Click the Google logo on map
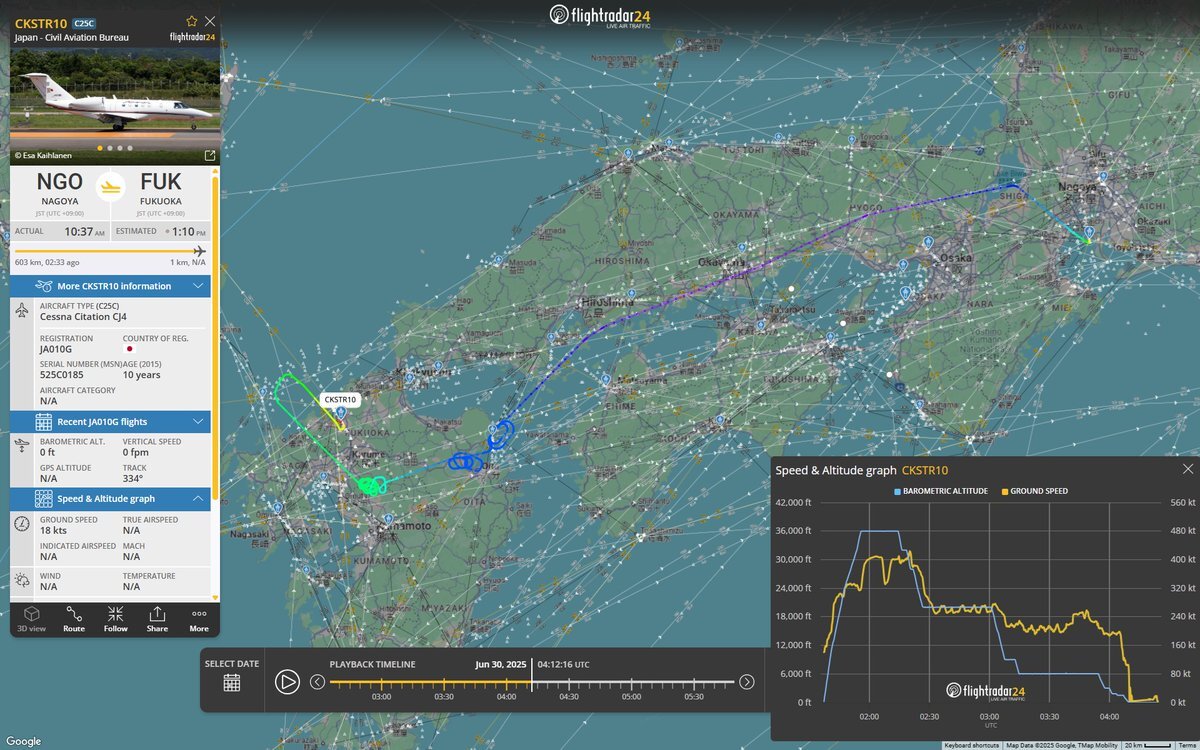Image resolution: width=1200 pixels, height=750 pixels. tap(24, 741)
